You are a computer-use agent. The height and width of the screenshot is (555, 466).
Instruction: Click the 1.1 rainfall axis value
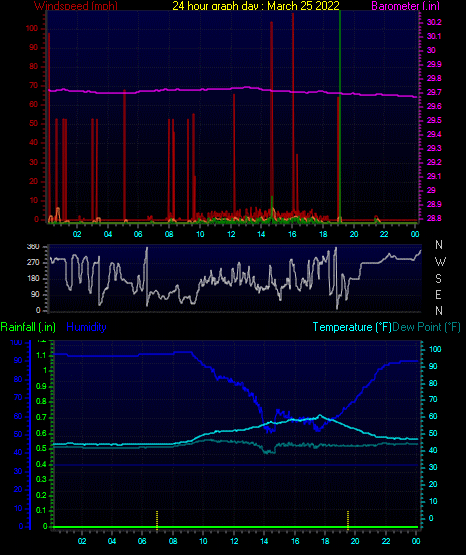click(x=41, y=355)
